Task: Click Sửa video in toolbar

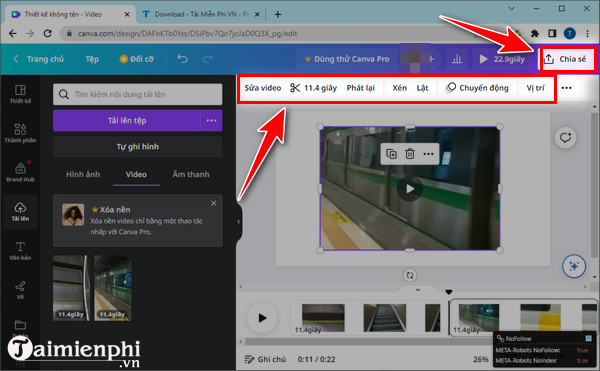Action: (263, 88)
